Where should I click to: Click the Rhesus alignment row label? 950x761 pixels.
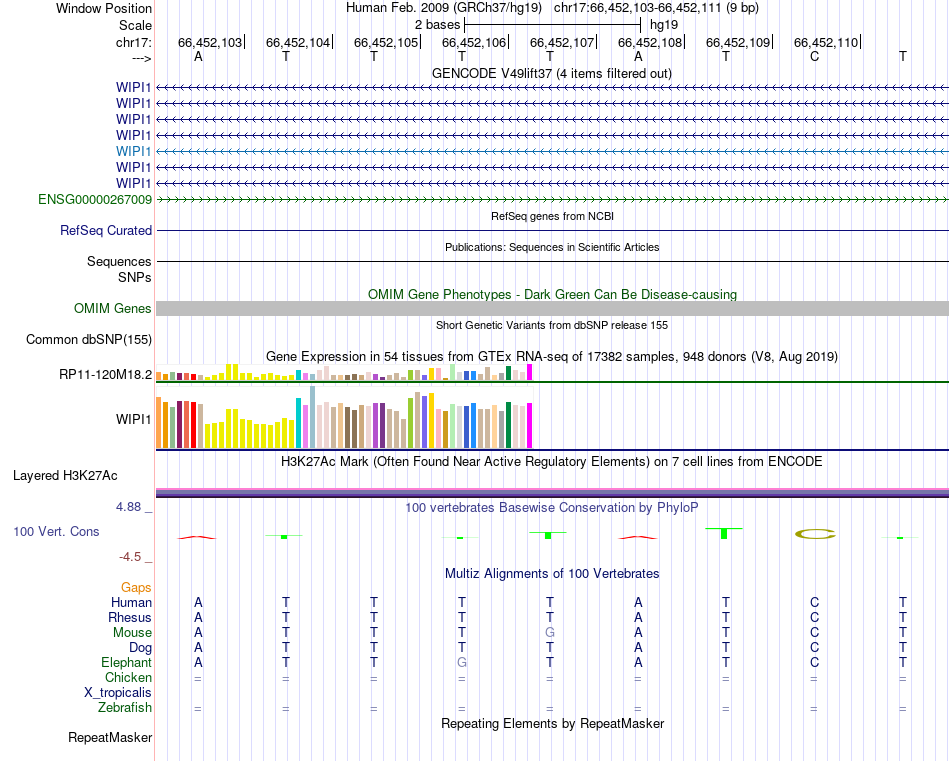pyautogui.click(x=130, y=617)
